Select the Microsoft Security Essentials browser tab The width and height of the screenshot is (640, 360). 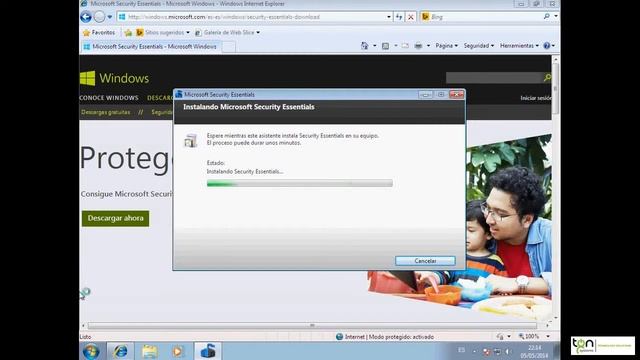click(x=151, y=47)
